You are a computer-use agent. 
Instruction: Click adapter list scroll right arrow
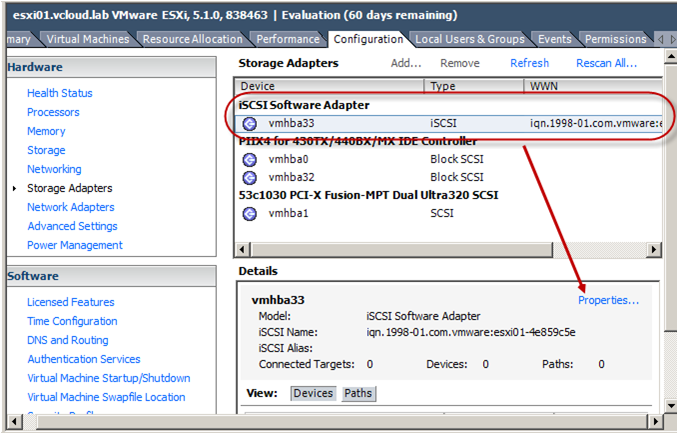[654, 249]
